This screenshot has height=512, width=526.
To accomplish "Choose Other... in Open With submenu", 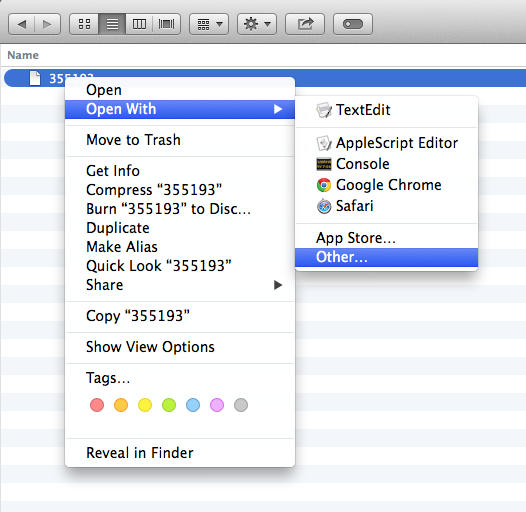I will click(386, 257).
